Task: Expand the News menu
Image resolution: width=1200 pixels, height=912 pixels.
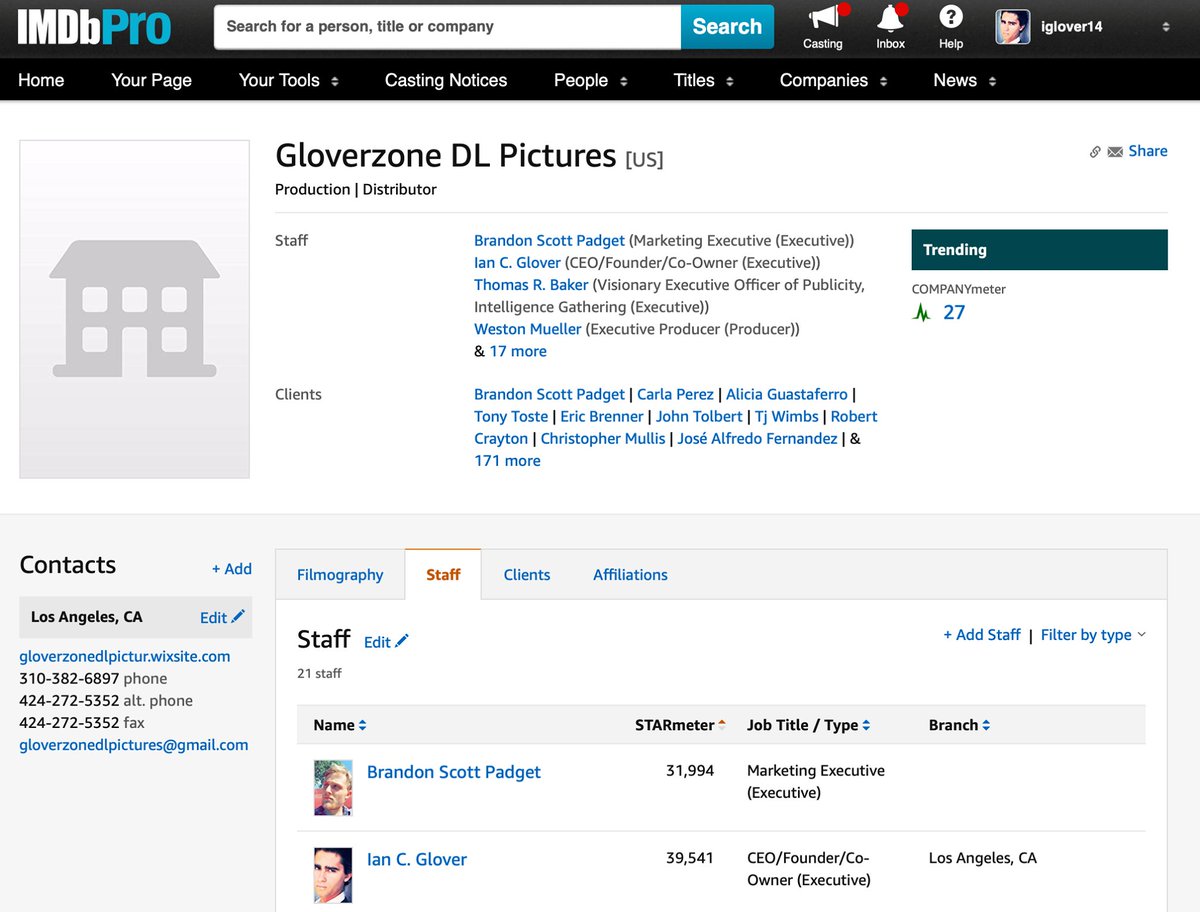Action: click(x=965, y=80)
